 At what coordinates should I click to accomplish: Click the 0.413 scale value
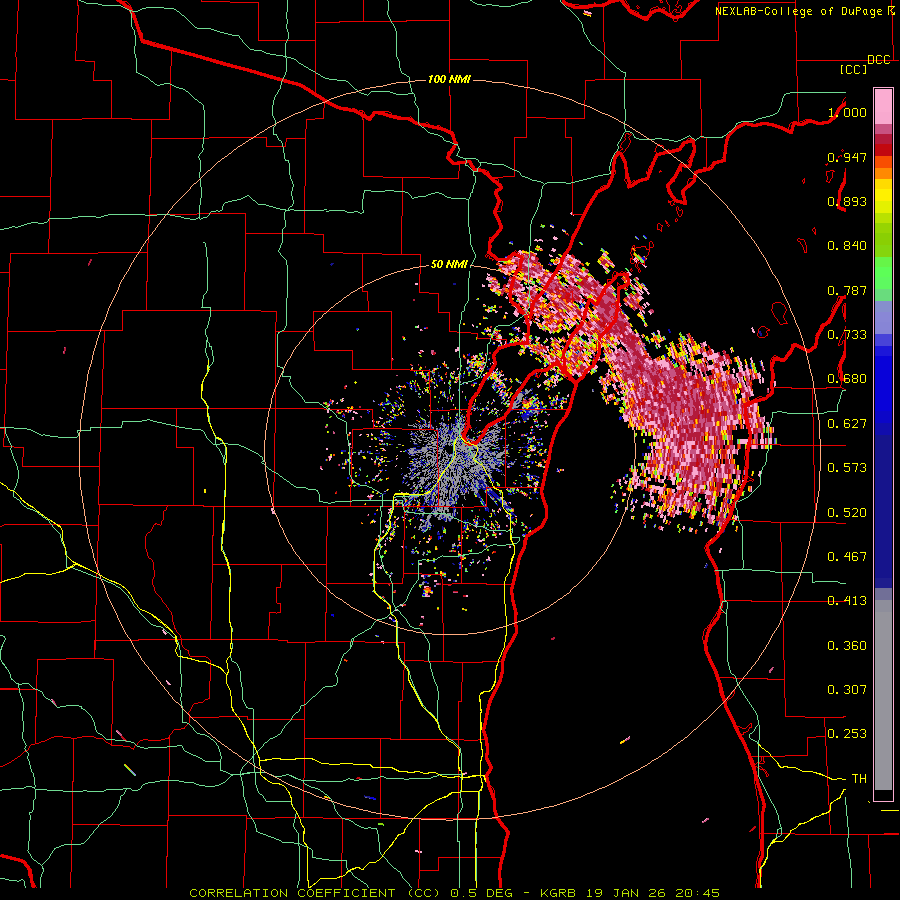847,601
